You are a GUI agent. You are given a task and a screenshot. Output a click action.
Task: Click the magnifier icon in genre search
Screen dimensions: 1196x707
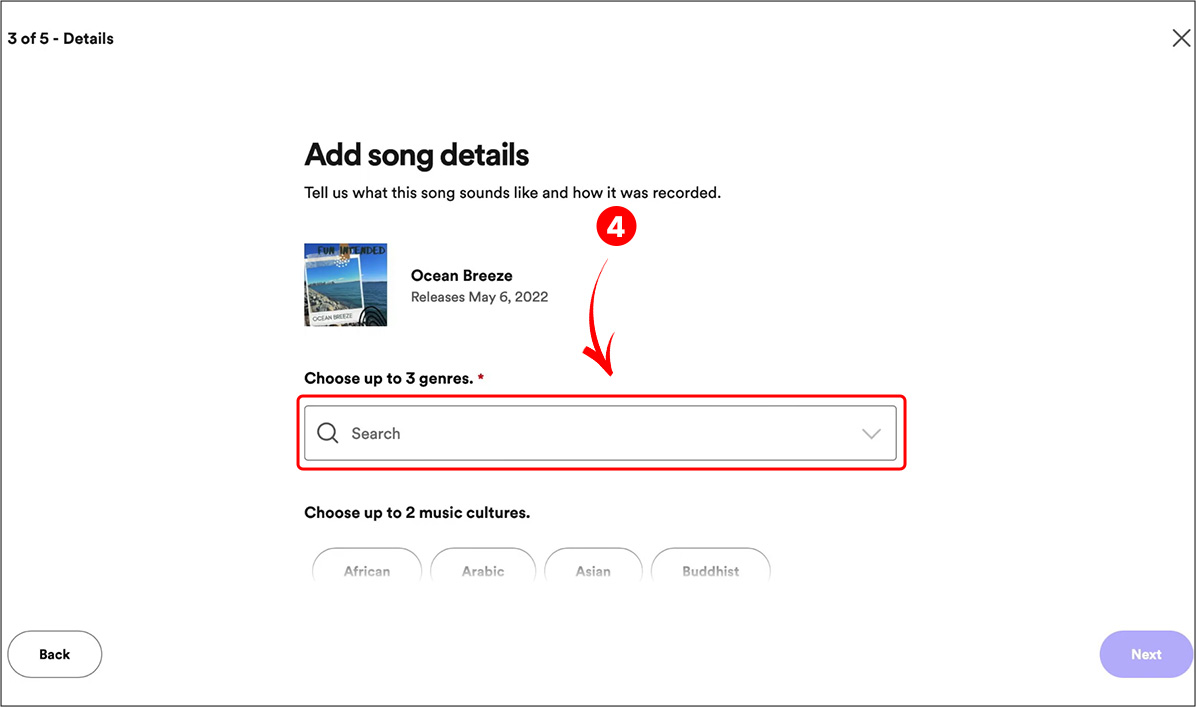pos(328,433)
